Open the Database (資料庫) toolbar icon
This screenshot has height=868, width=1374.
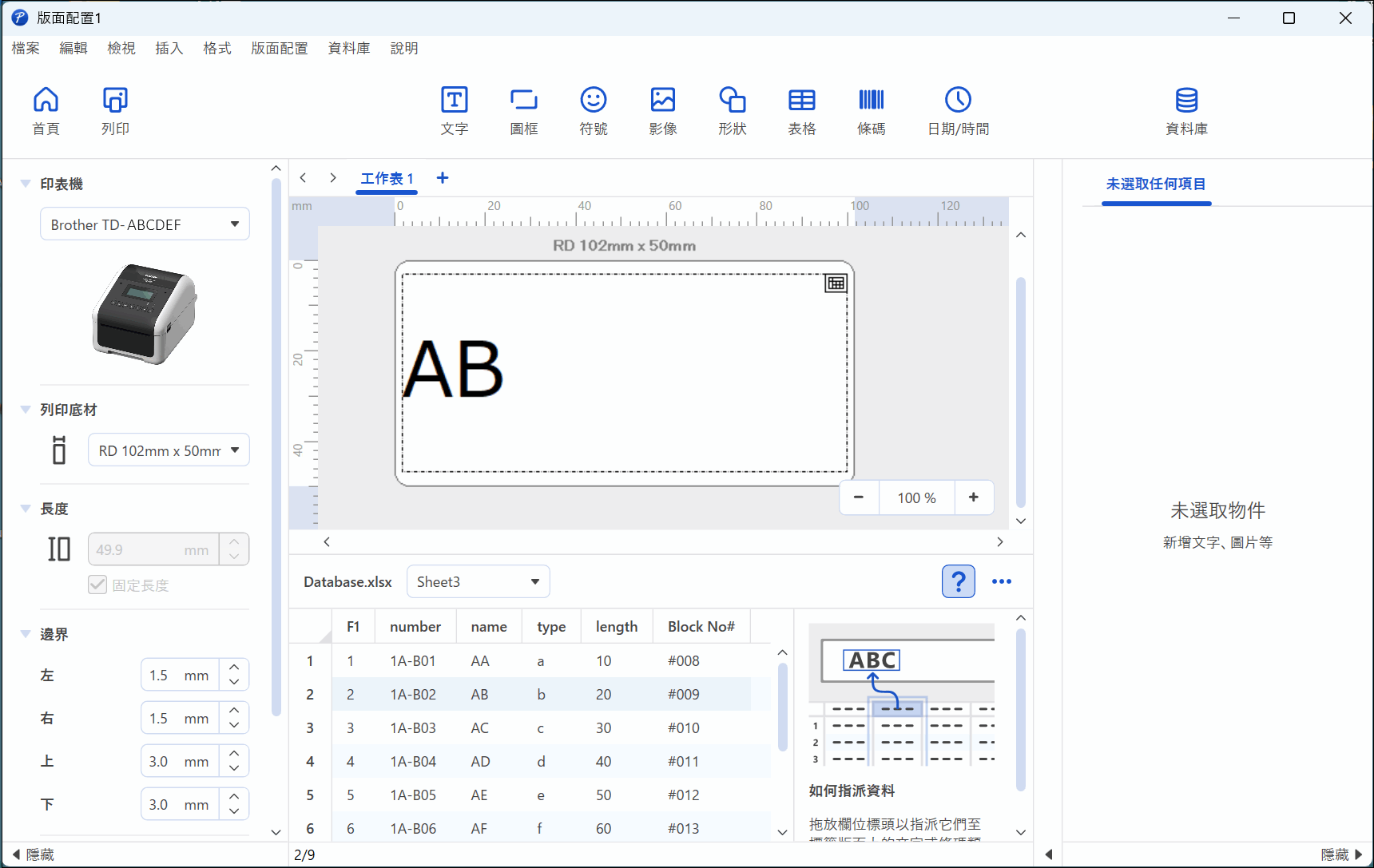(1186, 110)
